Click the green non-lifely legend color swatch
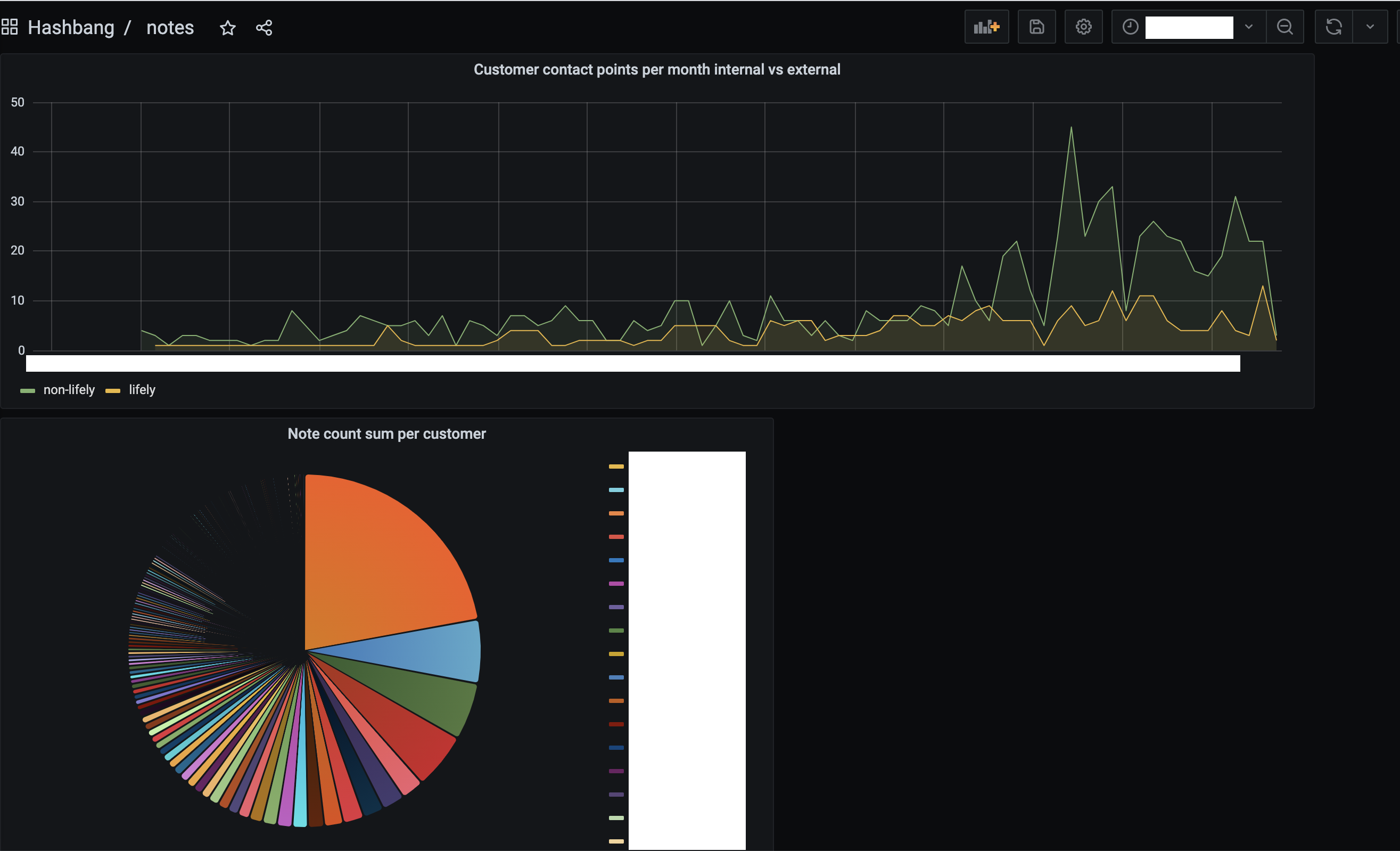This screenshot has height=851, width=1400. [x=28, y=390]
